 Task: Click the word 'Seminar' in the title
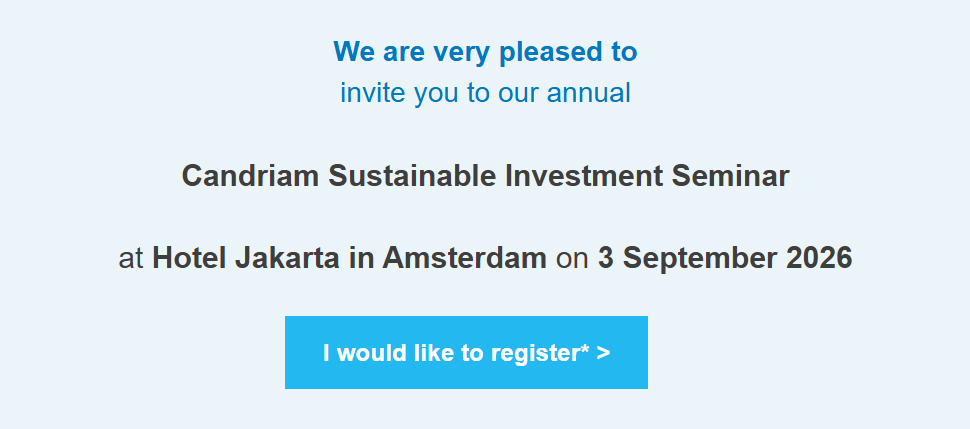click(730, 176)
